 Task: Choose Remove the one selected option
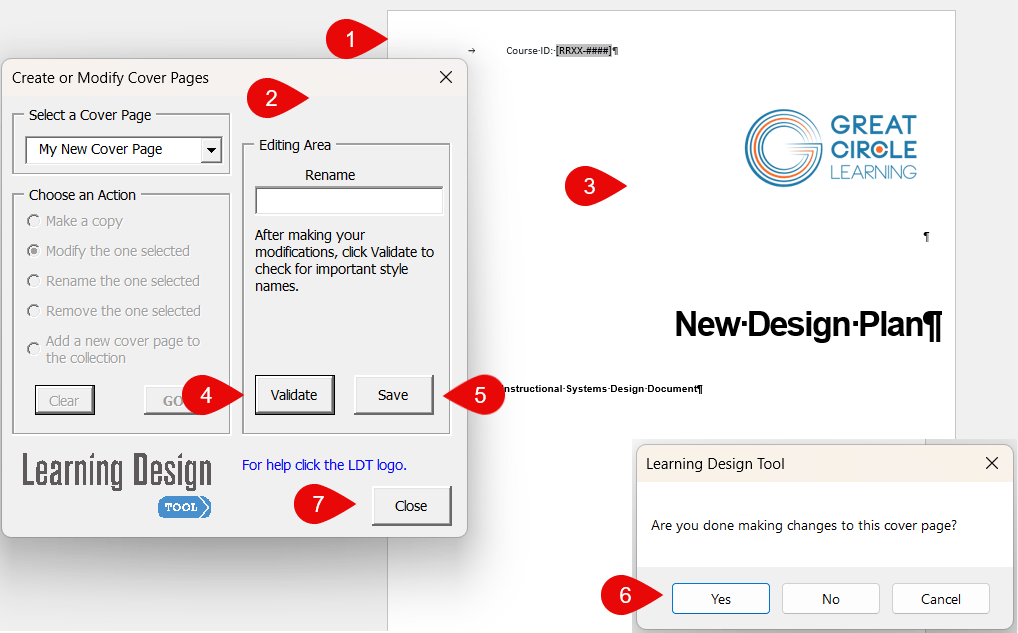(x=35, y=311)
